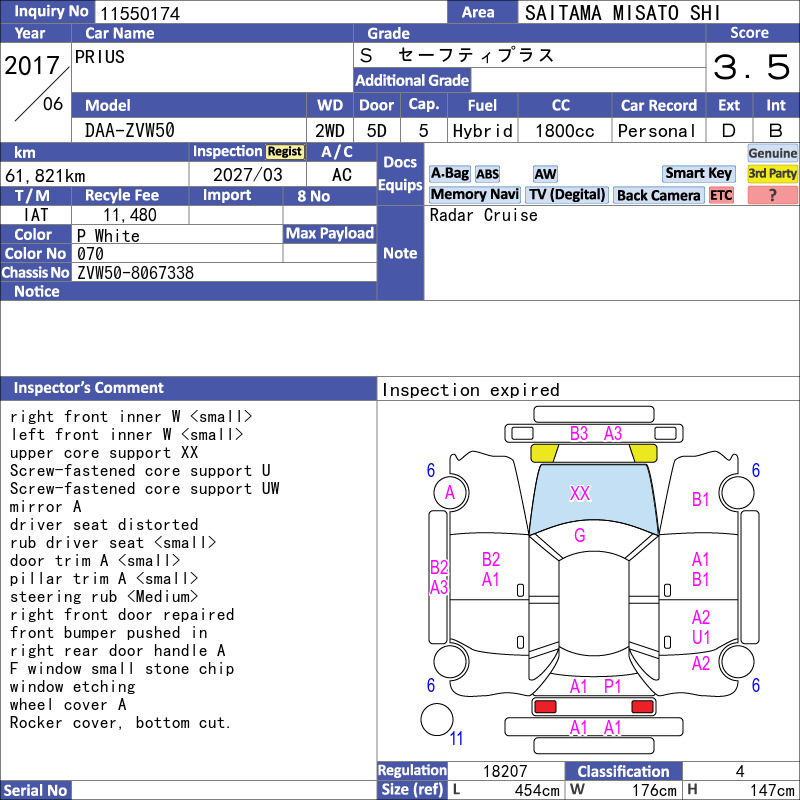The image size is (800, 800).
Task: Click the Genuine legend tag
Action: (x=772, y=153)
